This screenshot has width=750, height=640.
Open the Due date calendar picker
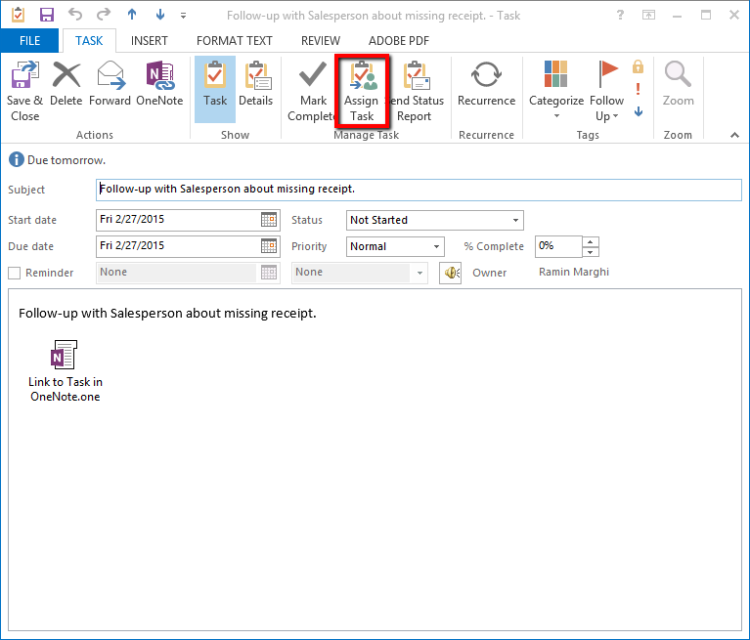[269, 246]
